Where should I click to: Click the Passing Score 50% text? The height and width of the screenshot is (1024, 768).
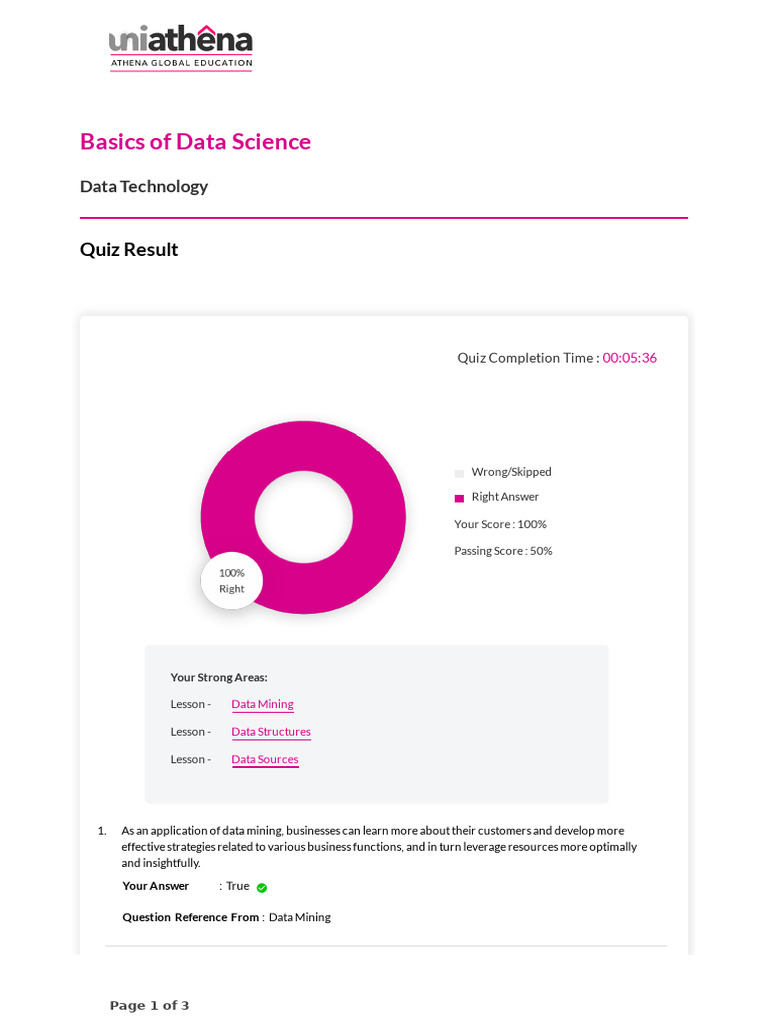pos(503,551)
